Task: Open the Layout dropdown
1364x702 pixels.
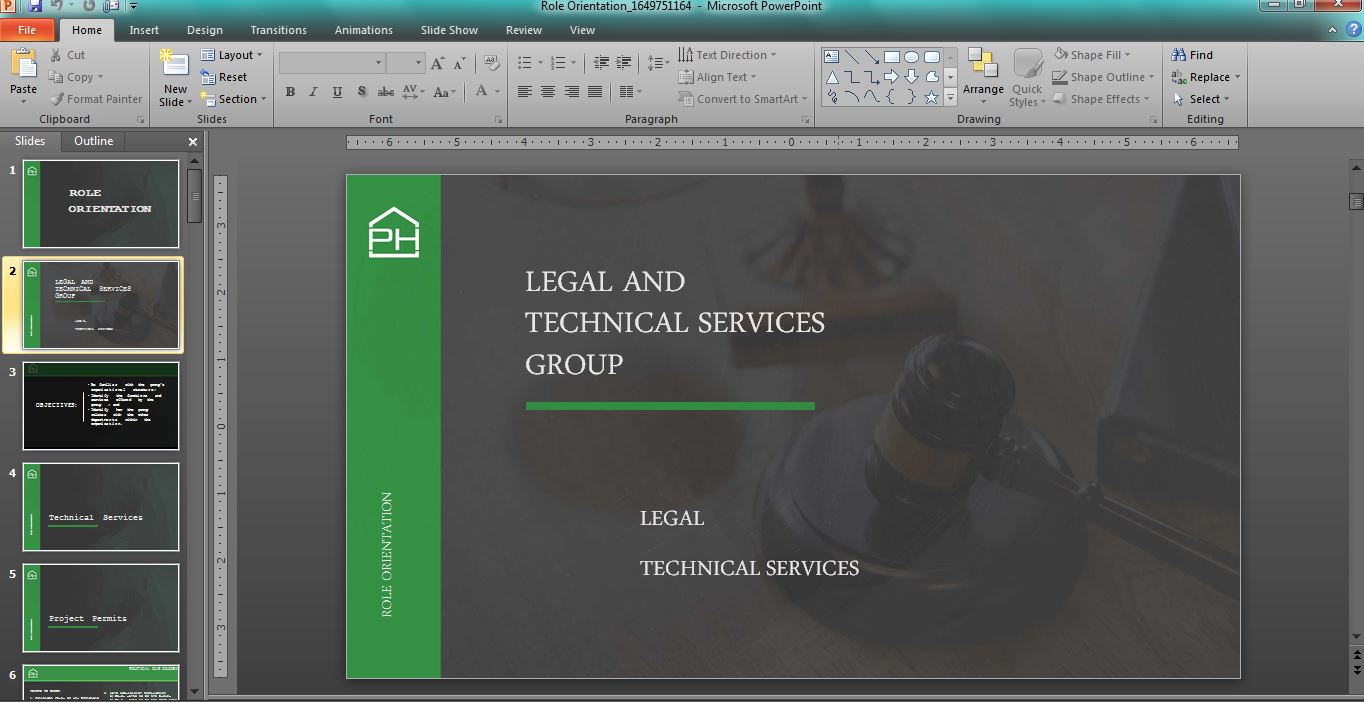Action: [x=231, y=55]
